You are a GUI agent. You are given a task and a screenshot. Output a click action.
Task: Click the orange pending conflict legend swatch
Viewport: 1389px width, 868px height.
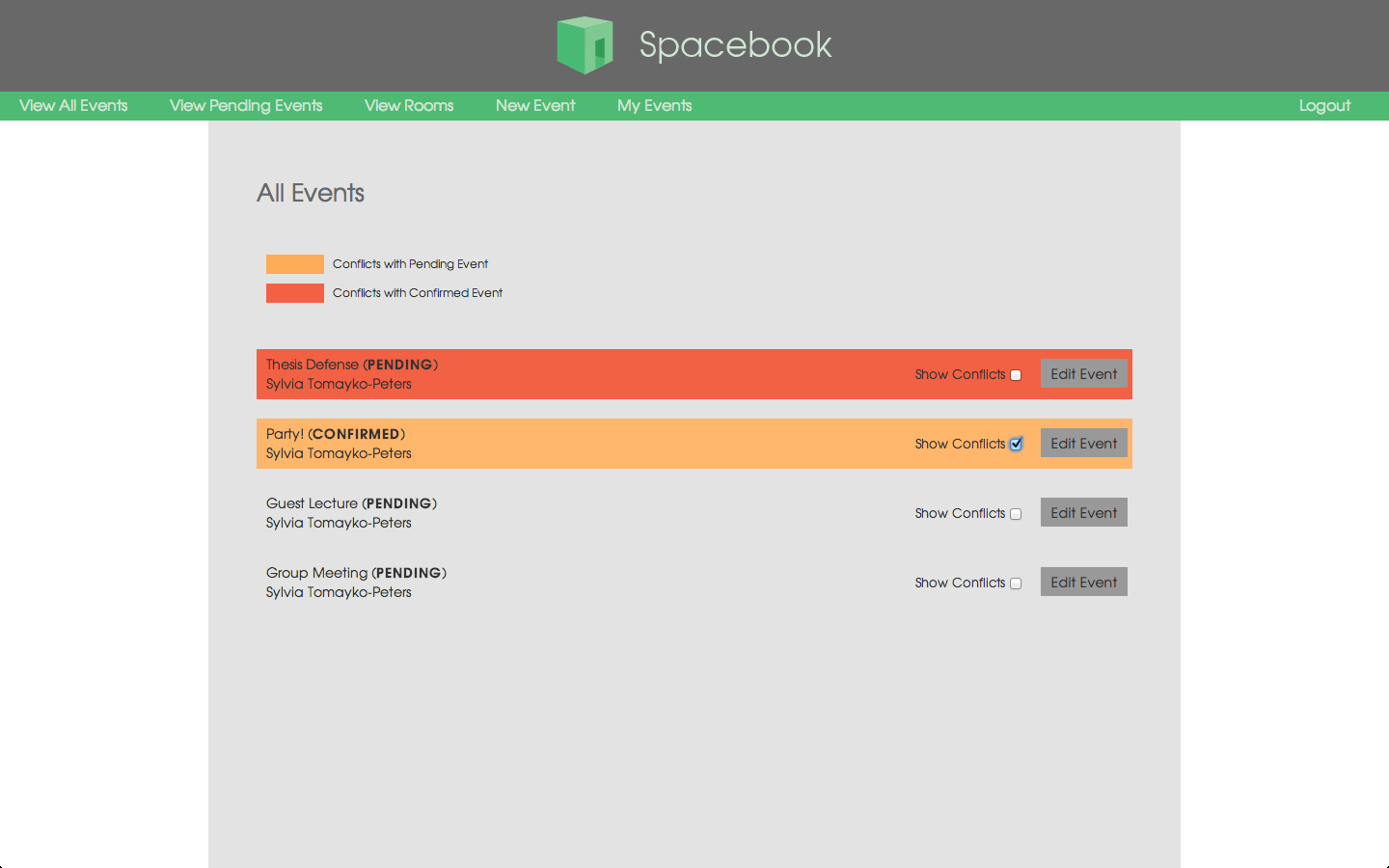click(x=295, y=264)
